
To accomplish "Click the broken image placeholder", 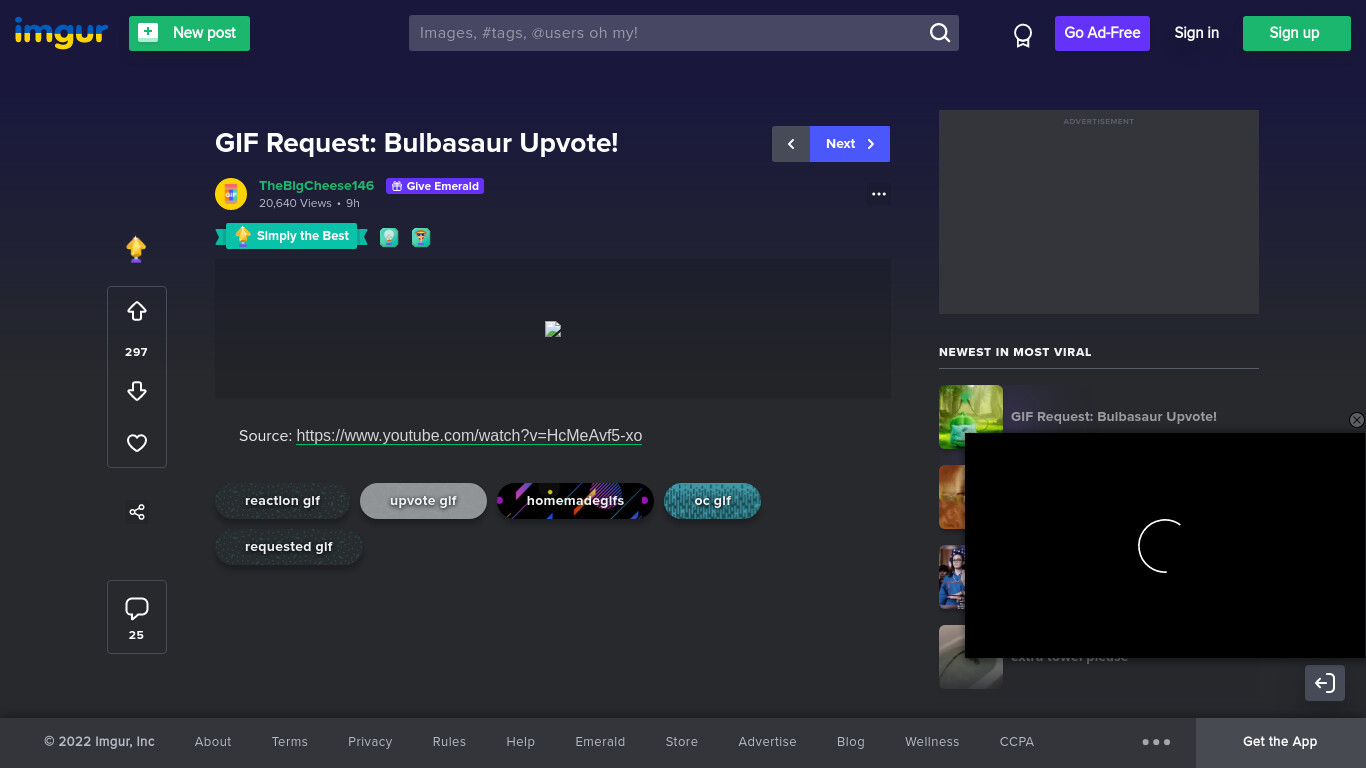I will (553, 329).
